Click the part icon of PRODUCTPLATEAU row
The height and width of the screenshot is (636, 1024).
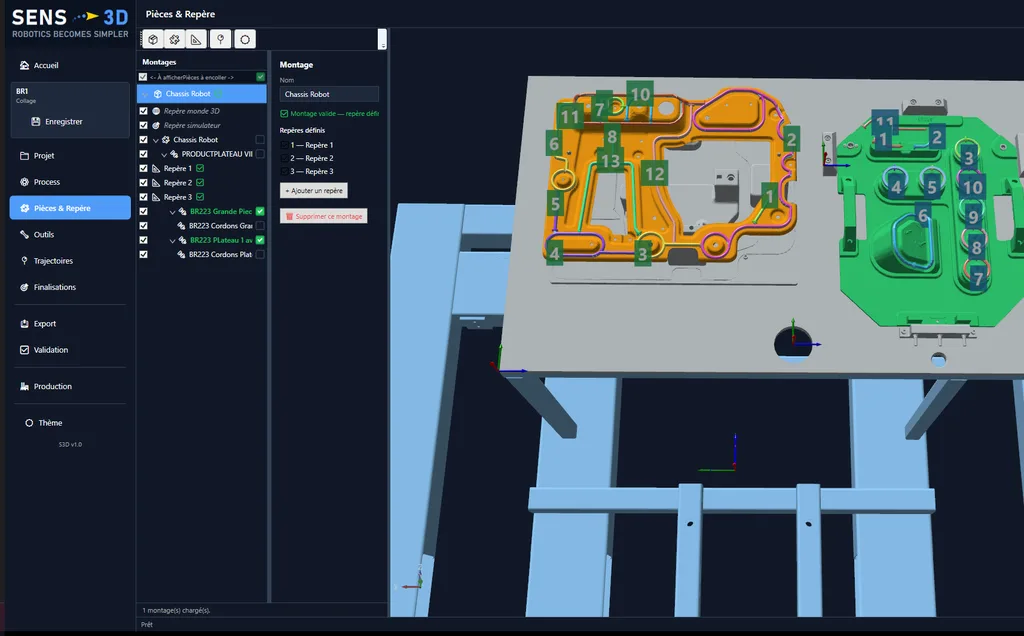coord(174,154)
